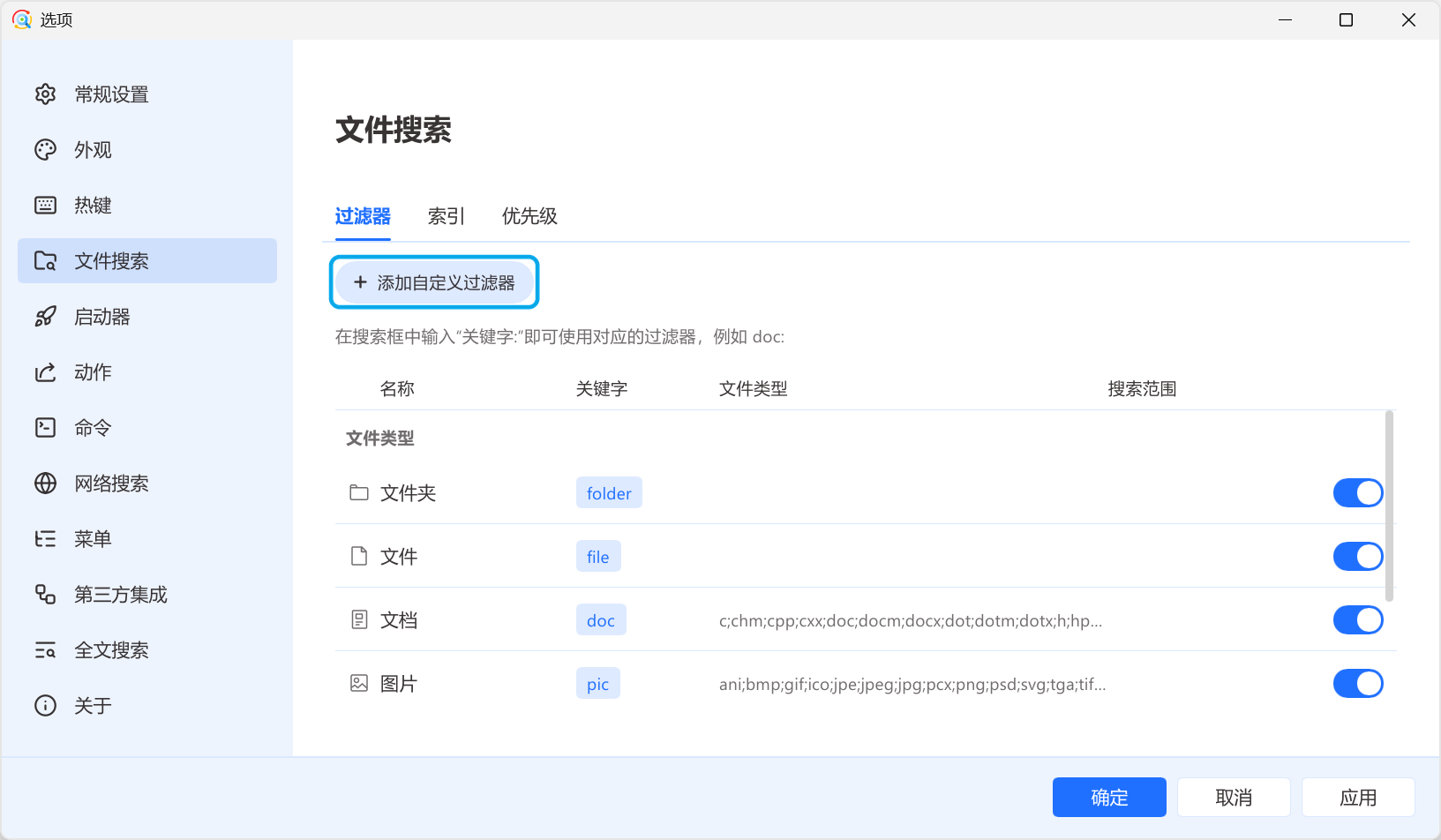Click the document icon in the 文档 row
1441x840 pixels.
tap(359, 619)
